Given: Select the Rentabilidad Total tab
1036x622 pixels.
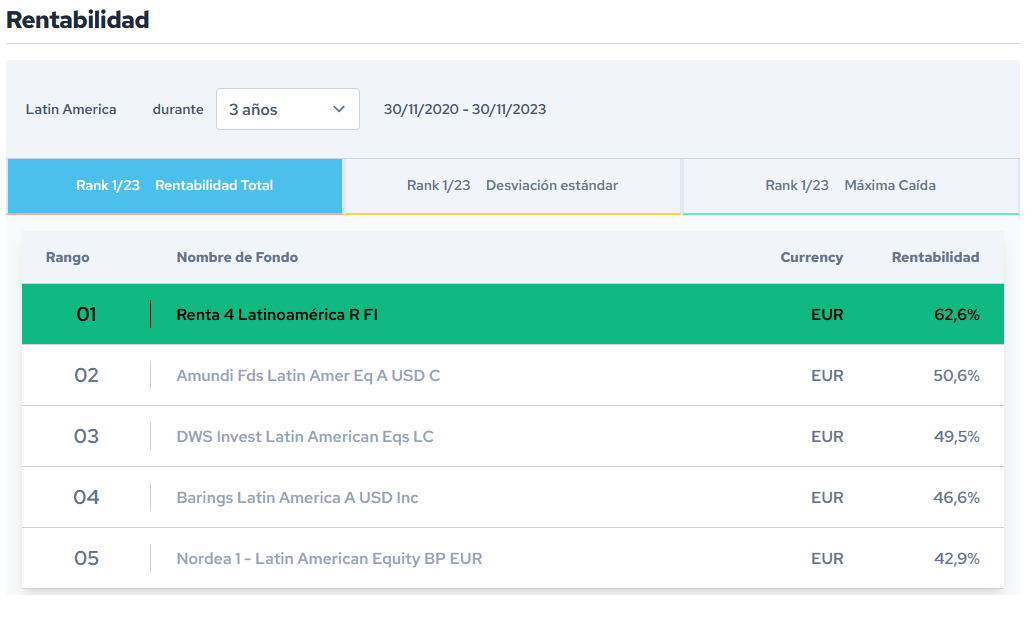Looking at the screenshot, I should pyautogui.click(x=175, y=185).
